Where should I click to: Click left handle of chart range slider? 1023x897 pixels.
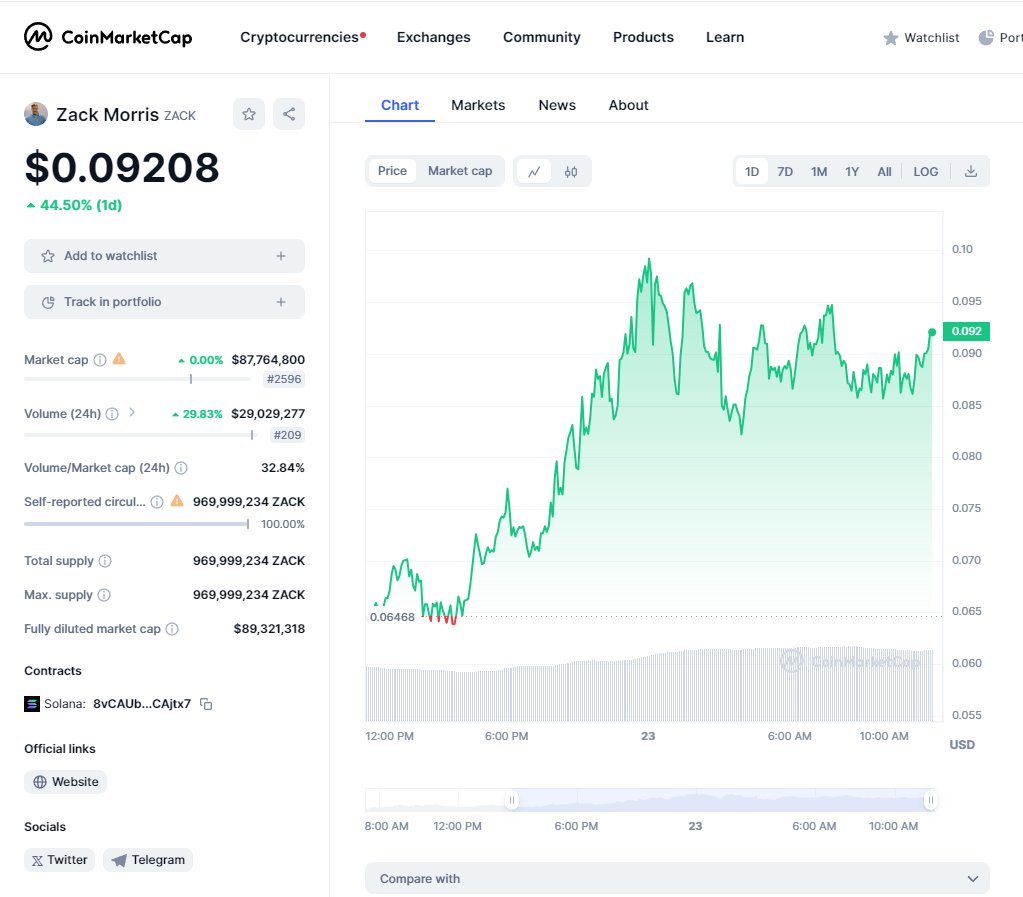tap(512, 800)
